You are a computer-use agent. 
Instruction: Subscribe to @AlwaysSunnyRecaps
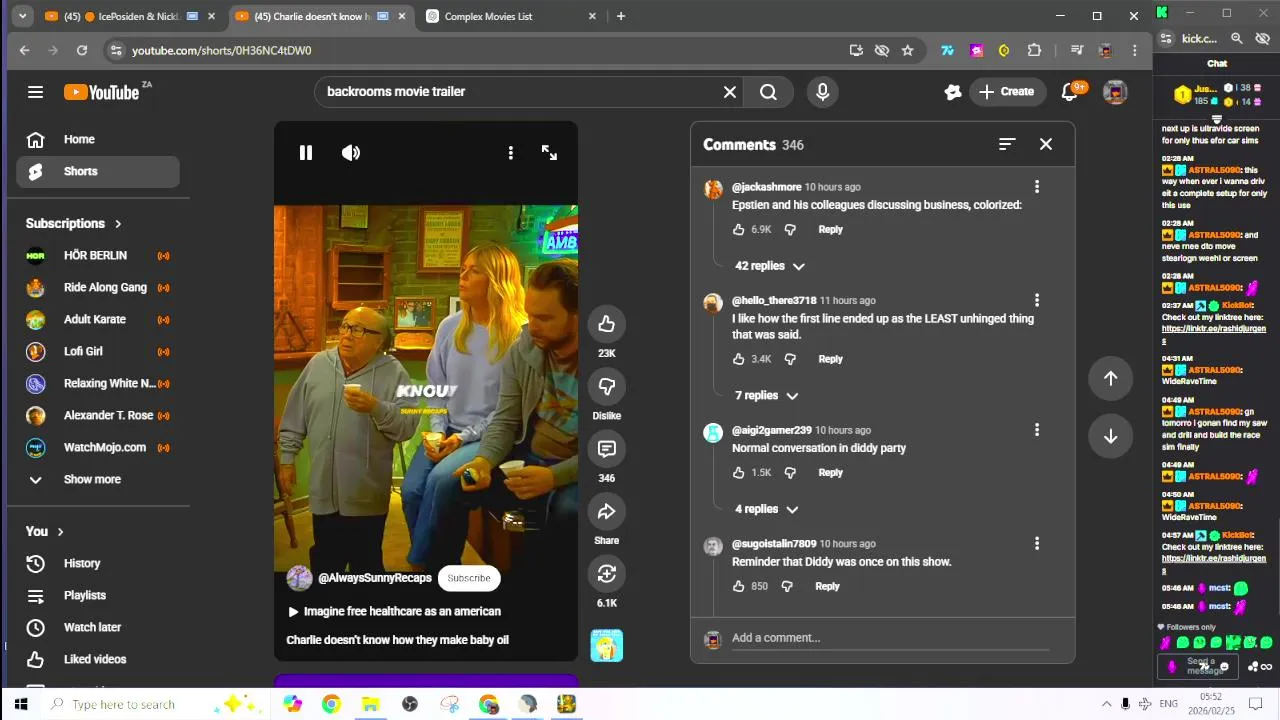469,578
